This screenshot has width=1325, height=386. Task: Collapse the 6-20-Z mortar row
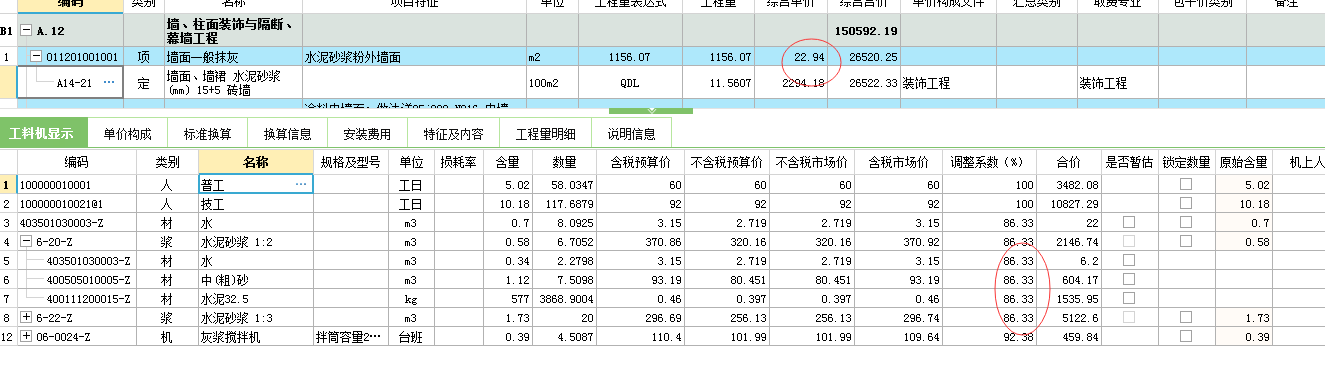(x=27, y=242)
